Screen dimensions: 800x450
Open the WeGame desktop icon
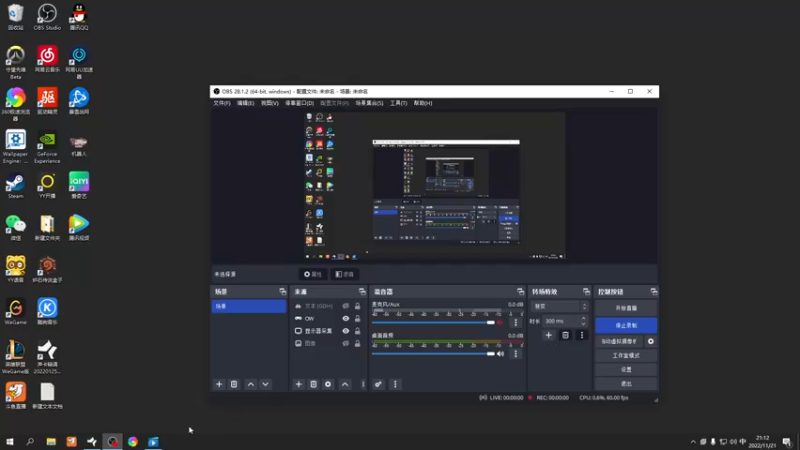coord(15,312)
